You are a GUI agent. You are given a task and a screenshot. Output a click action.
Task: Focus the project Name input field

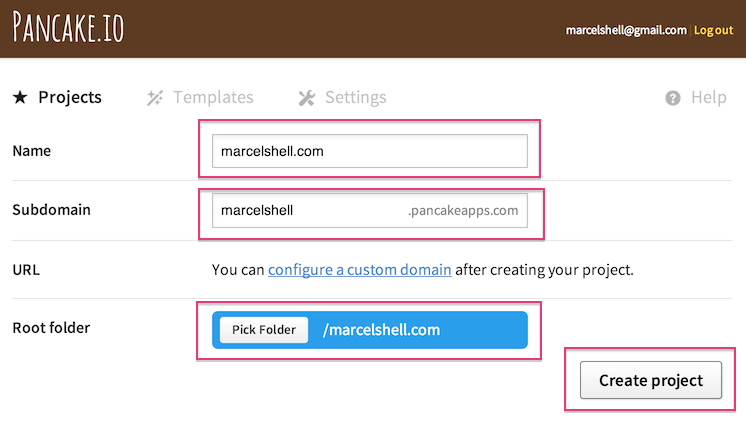tap(369, 151)
